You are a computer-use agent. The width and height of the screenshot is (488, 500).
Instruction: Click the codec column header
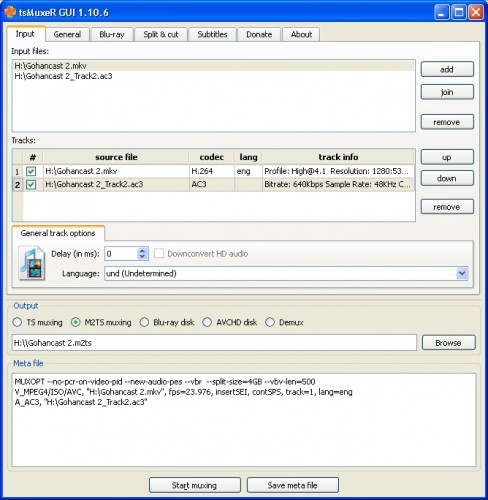(212, 157)
